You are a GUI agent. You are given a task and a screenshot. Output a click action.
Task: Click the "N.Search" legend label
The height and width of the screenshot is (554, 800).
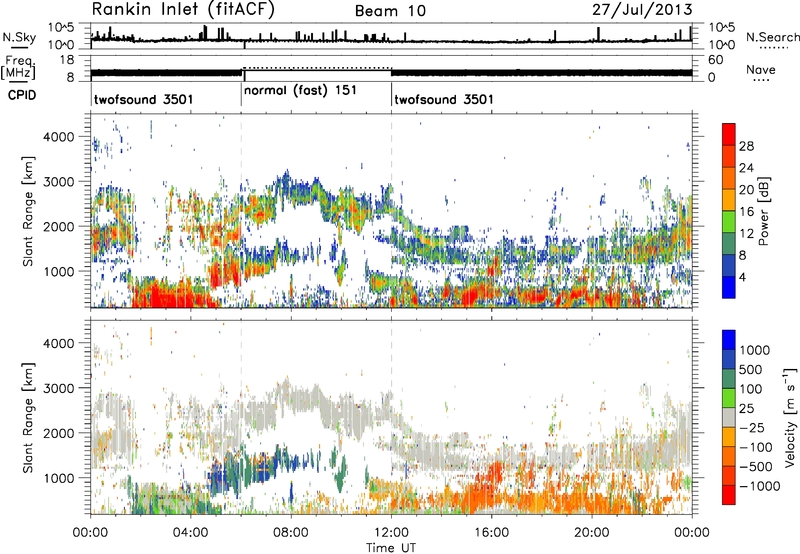click(x=772, y=37)
